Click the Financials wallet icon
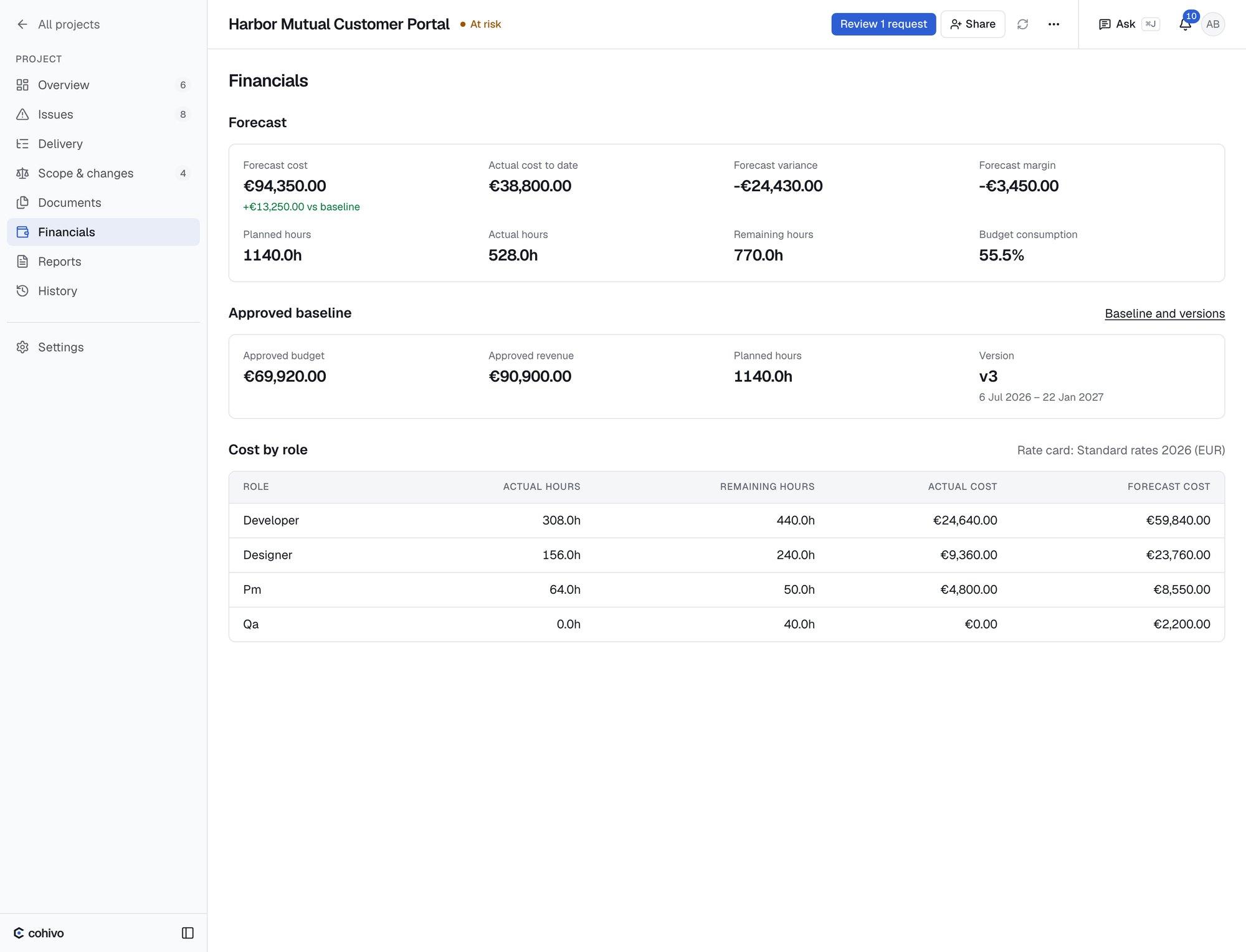Viewport: 1246px width, 952px height. point(22,232)
